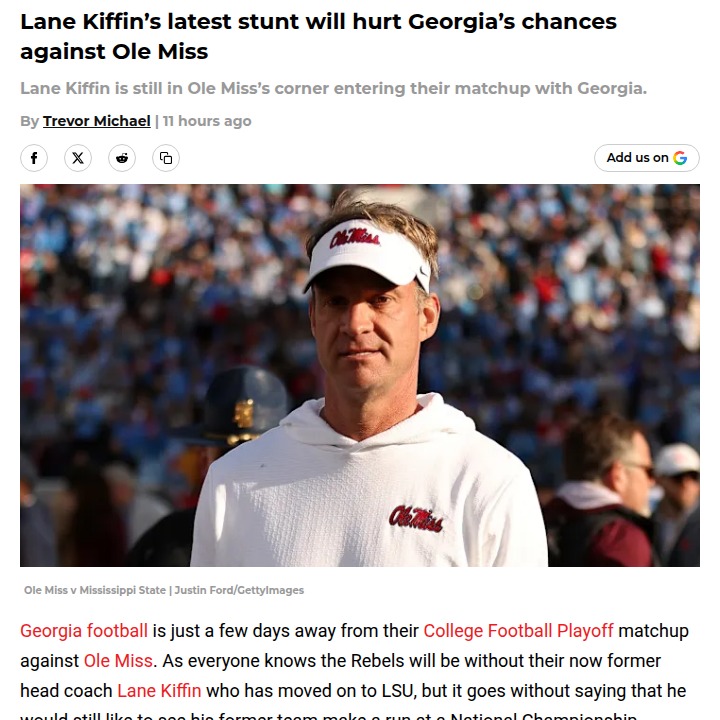The image size is (720, 720).
Task: Click the article's main headline
Action: pos(320,36)
